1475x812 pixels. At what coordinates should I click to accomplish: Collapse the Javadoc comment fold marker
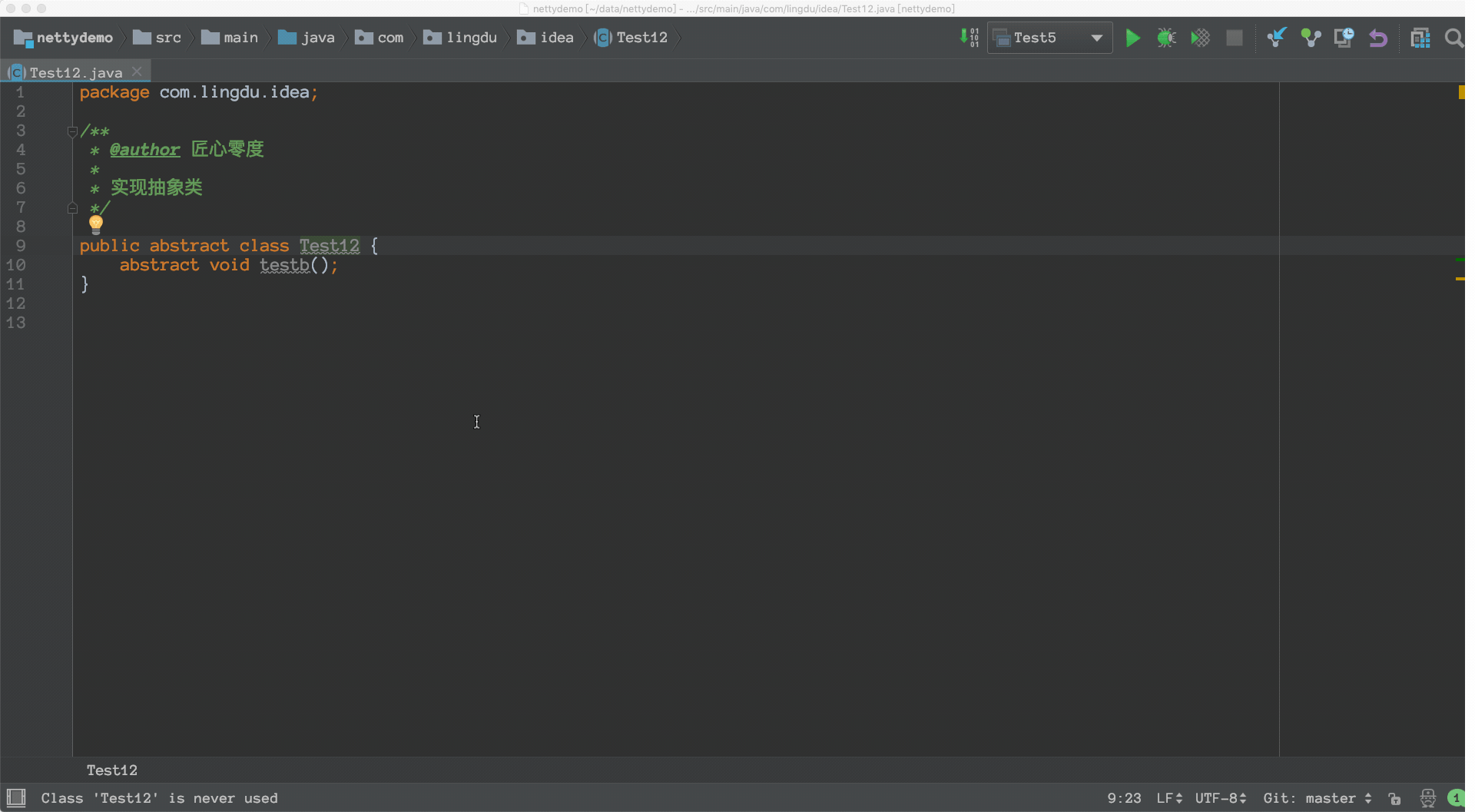pyautogui.click(x=72, y=131)
